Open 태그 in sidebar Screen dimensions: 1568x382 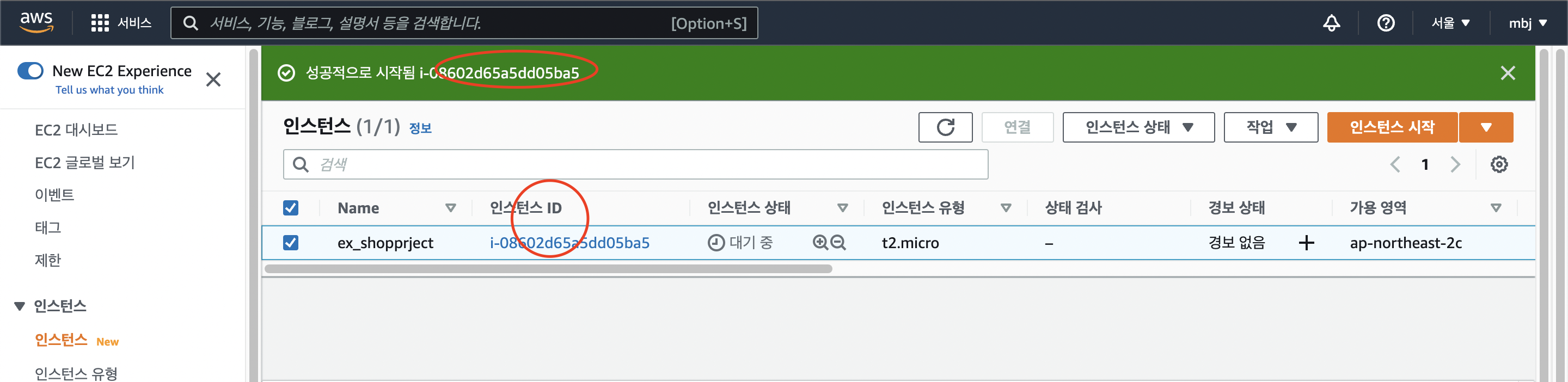pos(47,227)
